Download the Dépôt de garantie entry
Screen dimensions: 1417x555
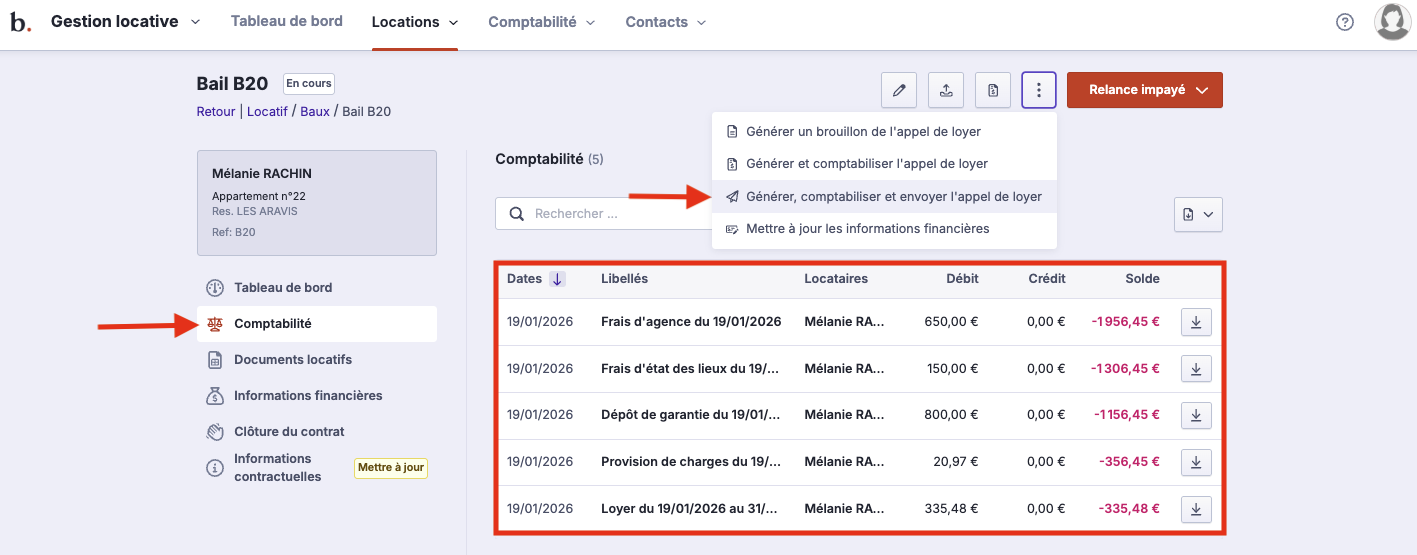(1196, 415)
